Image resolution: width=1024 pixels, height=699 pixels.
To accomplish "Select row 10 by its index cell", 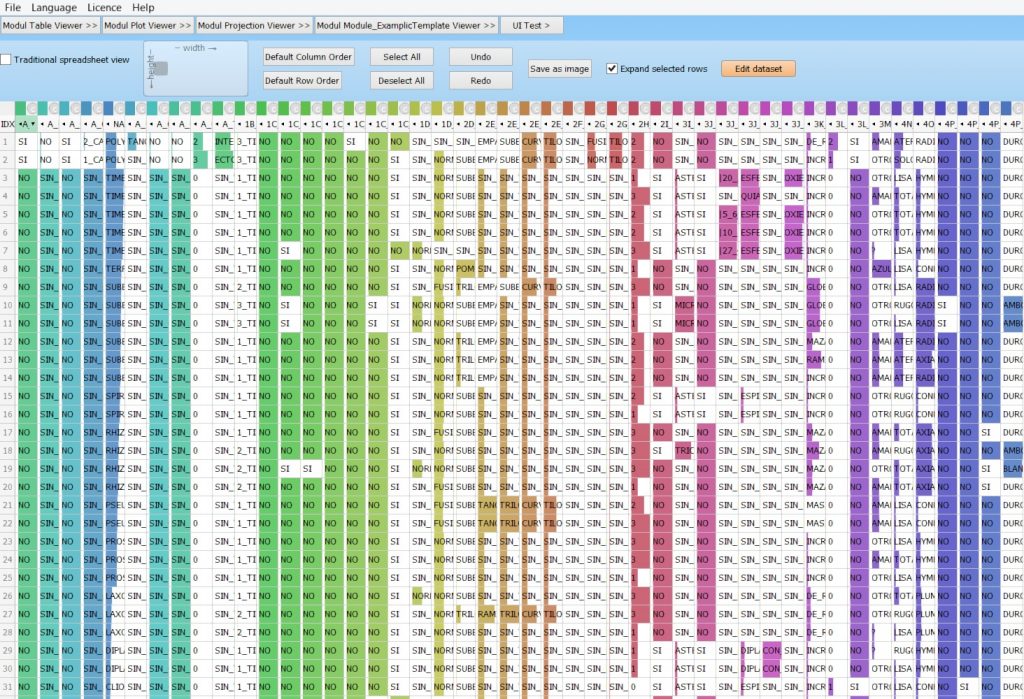I will [7, 305].
